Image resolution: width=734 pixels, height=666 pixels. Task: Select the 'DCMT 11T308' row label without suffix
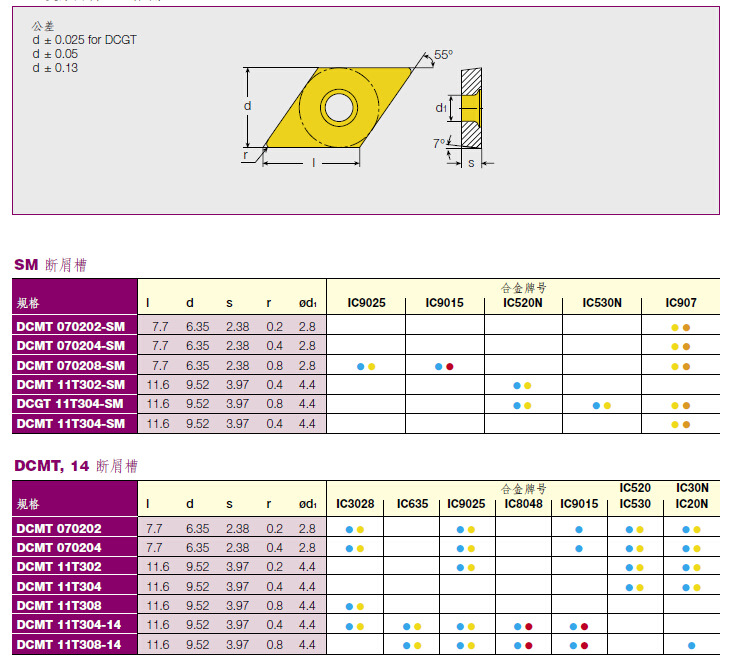coord(59,606)
